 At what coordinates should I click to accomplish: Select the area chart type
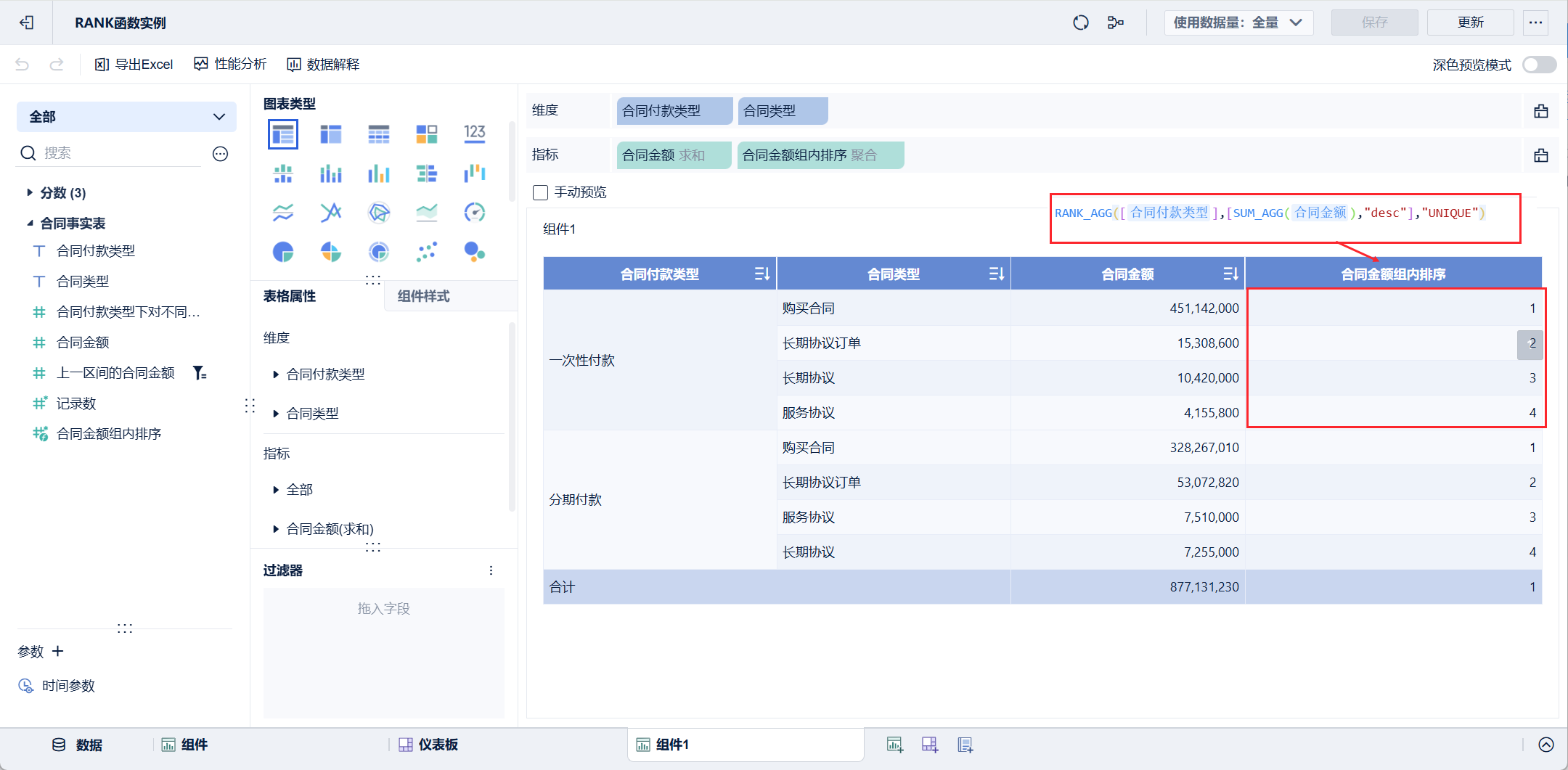pos(427,213)
